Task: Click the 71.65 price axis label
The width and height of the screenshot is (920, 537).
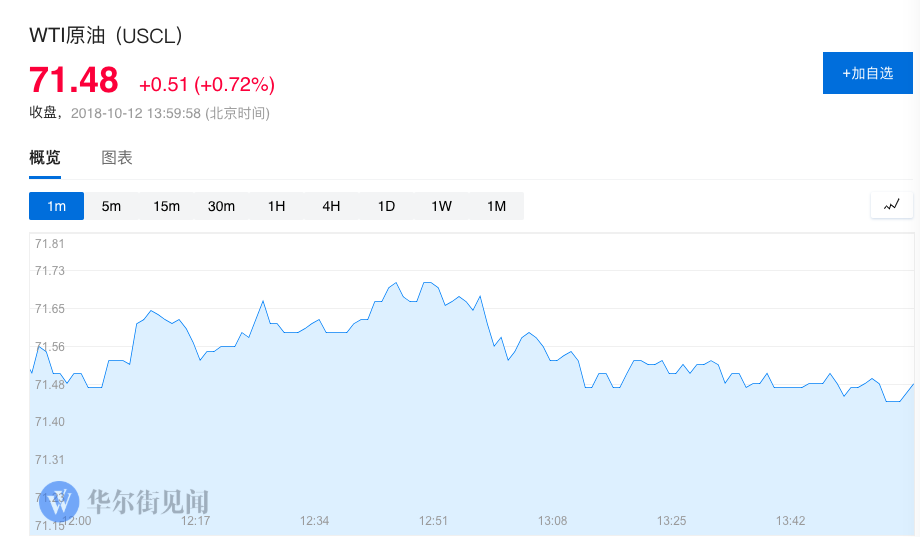Action: [49, 309]
